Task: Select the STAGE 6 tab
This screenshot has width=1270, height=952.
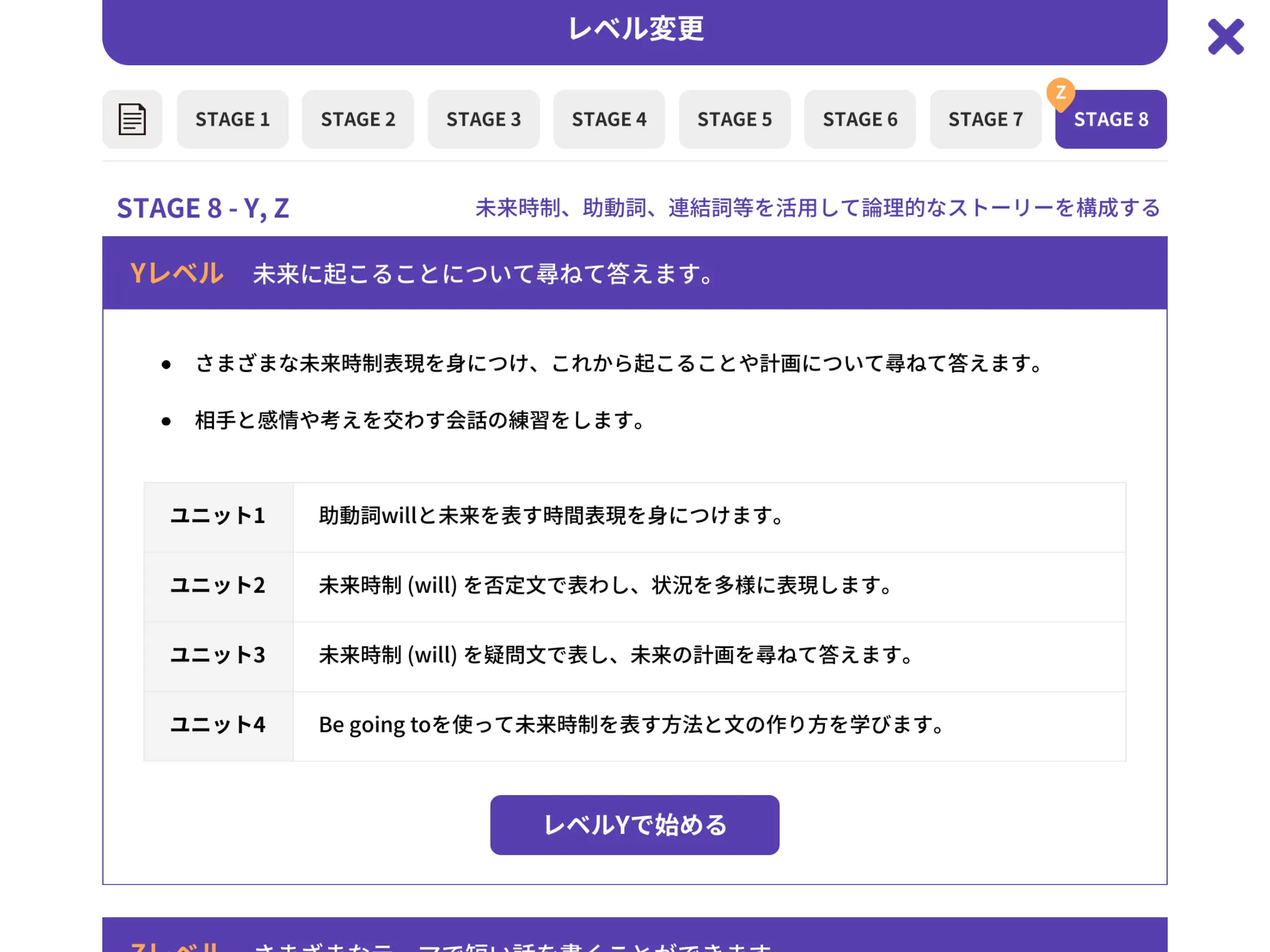Action: point(860,119)
